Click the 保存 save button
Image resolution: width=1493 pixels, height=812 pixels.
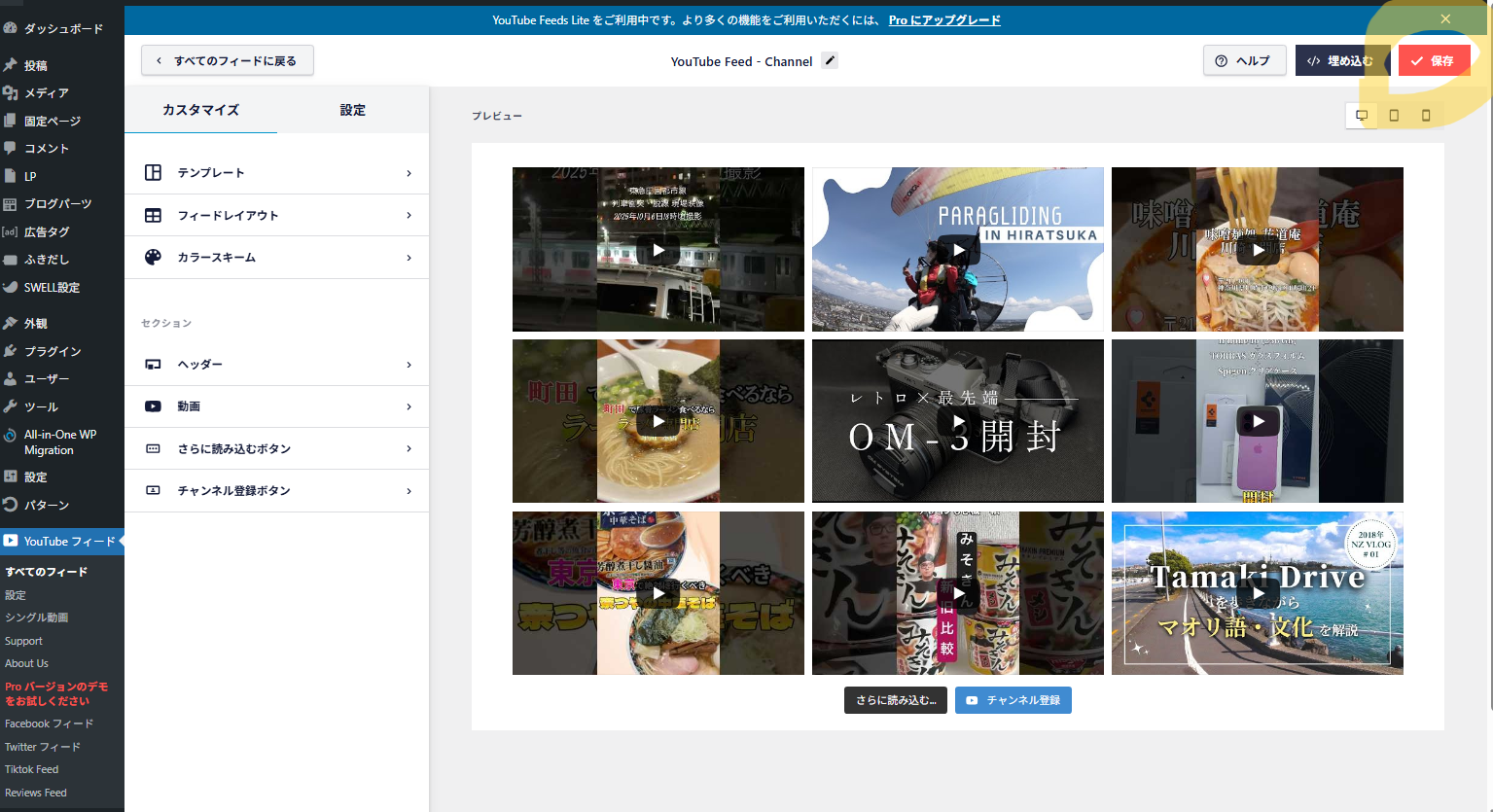[1434, 60]
